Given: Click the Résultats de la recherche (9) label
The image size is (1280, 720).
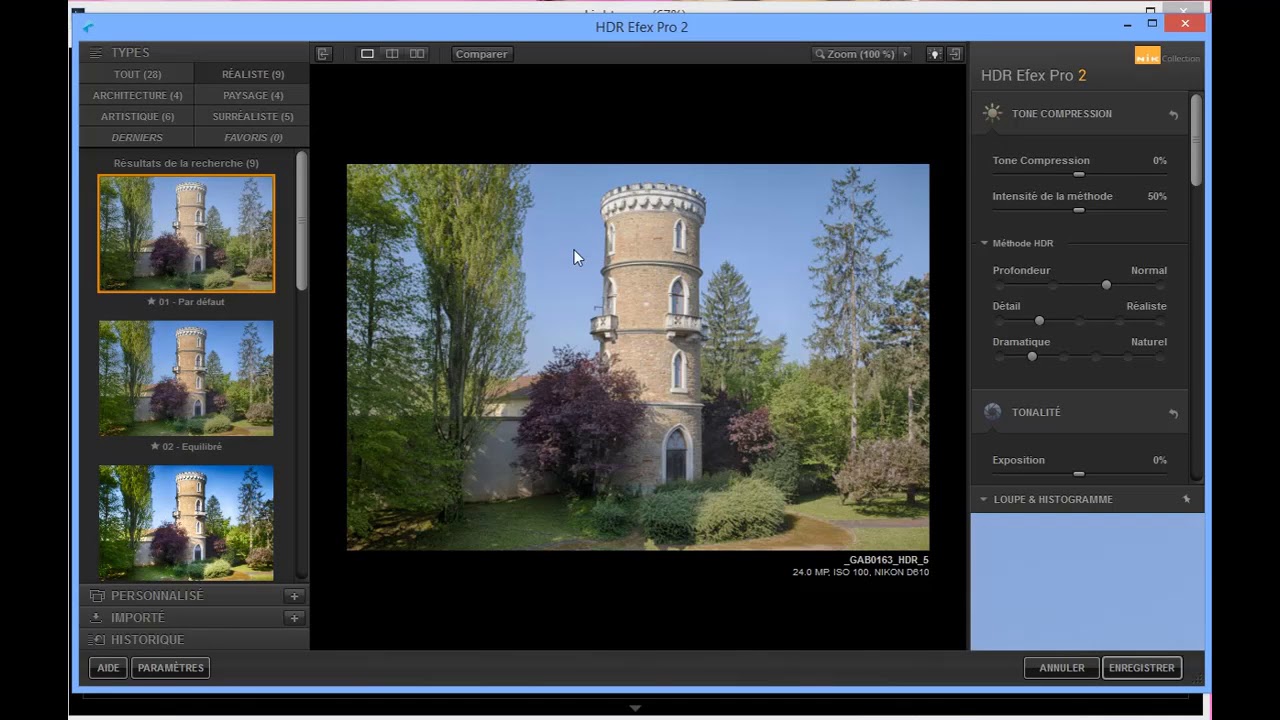Looking at the screenshot, I should coord(186,163).
